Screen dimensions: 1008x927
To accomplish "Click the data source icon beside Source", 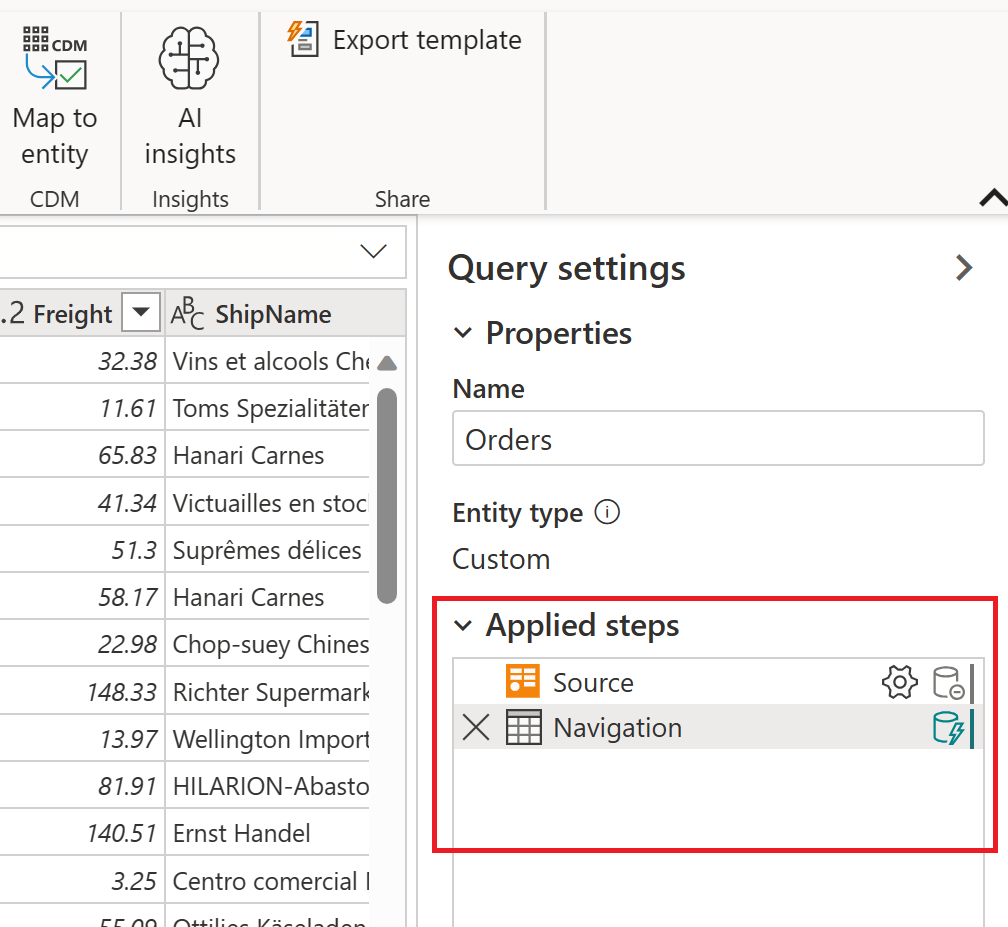I will click(x=946, y=682).
